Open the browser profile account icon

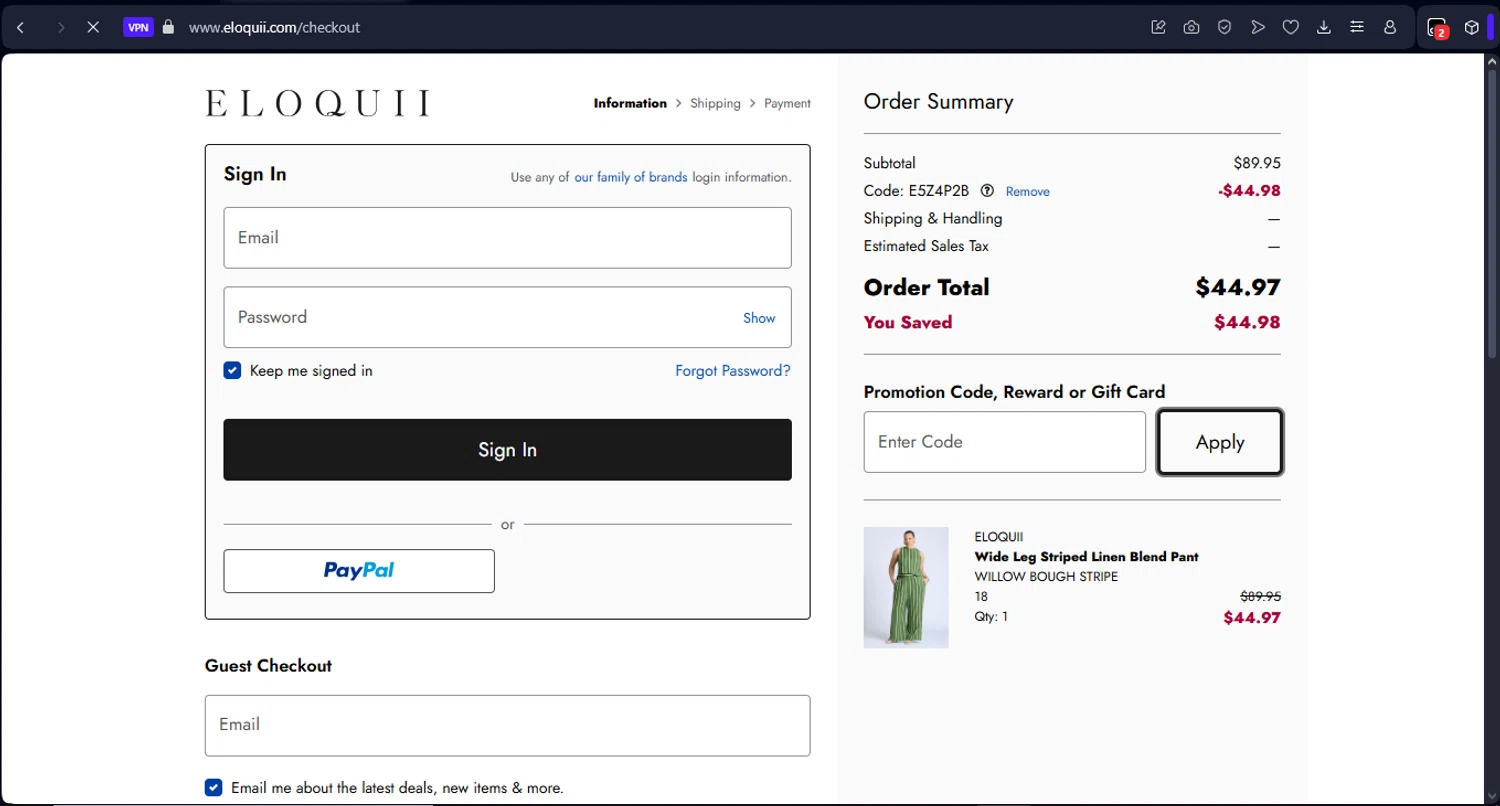pyautogui.click(x=1390, y=27)
